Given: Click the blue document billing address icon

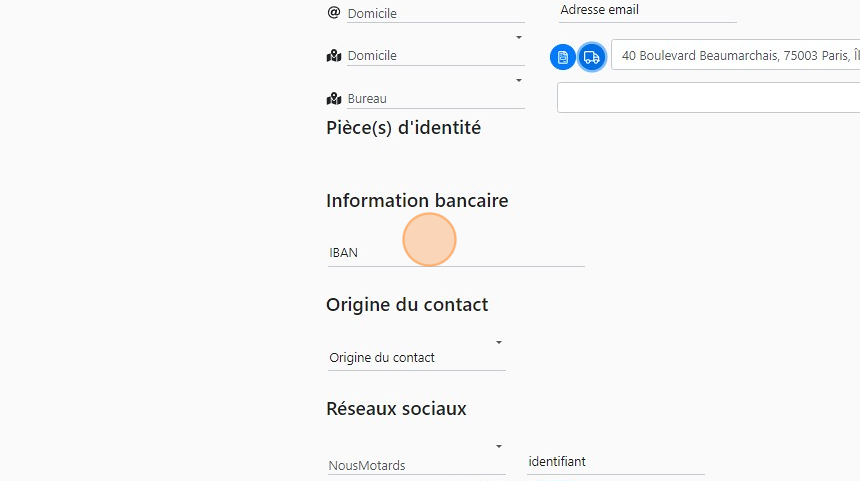Looking at the screenshot, I should pyautogui.click(x=563, y=57).
